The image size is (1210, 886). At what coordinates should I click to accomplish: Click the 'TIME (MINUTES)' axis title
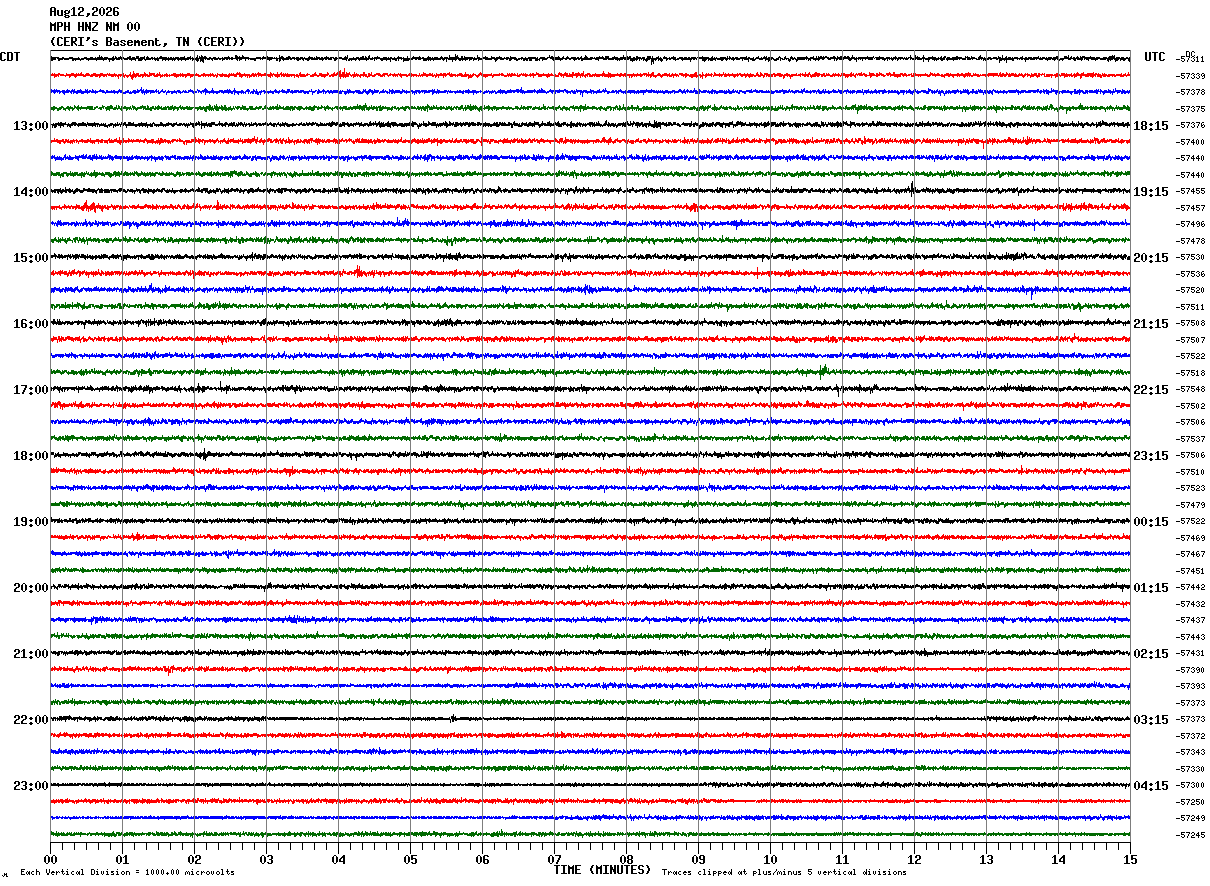[602, 870]
